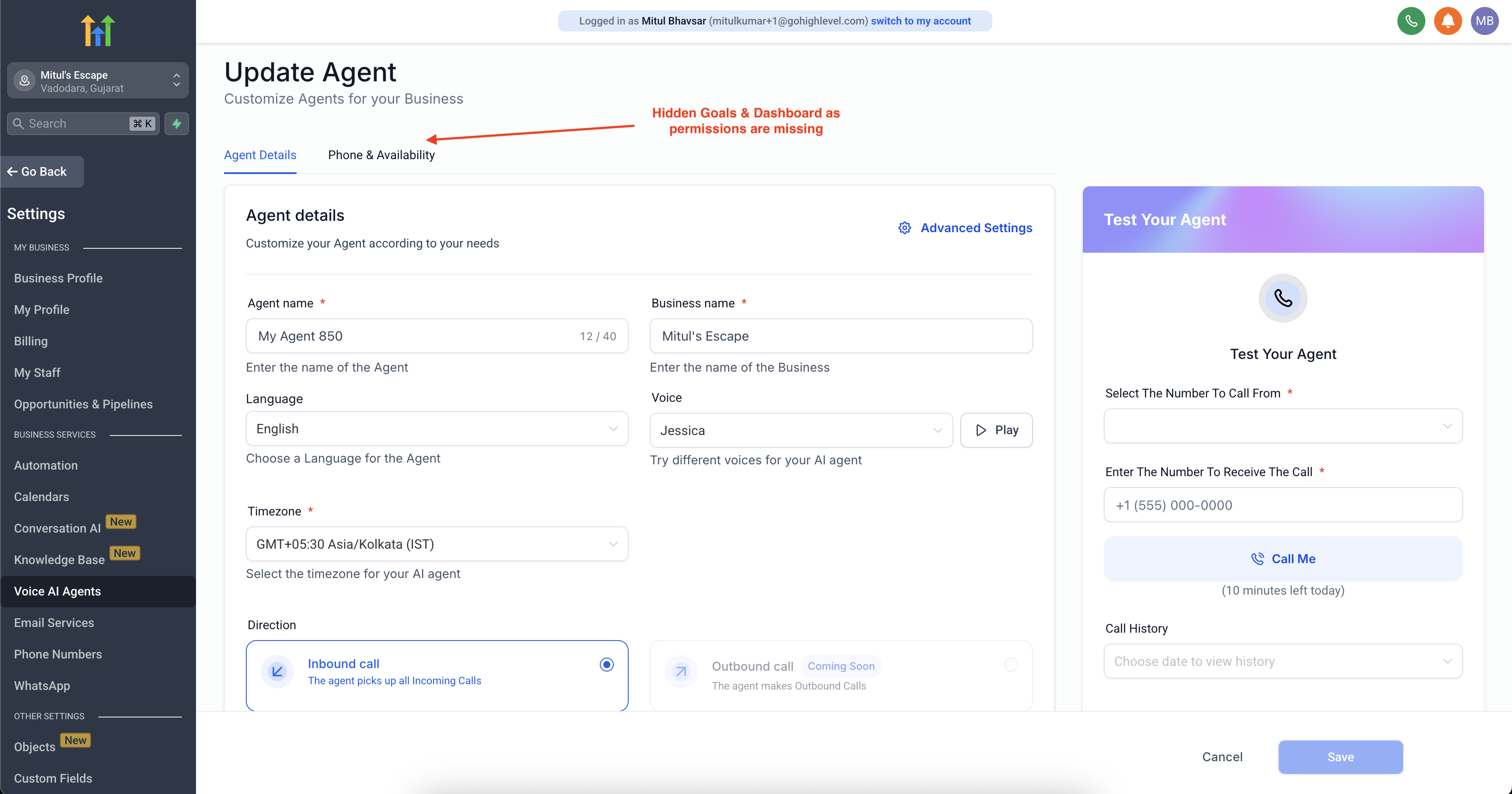Click the Agent name input field

click(411, 336)
